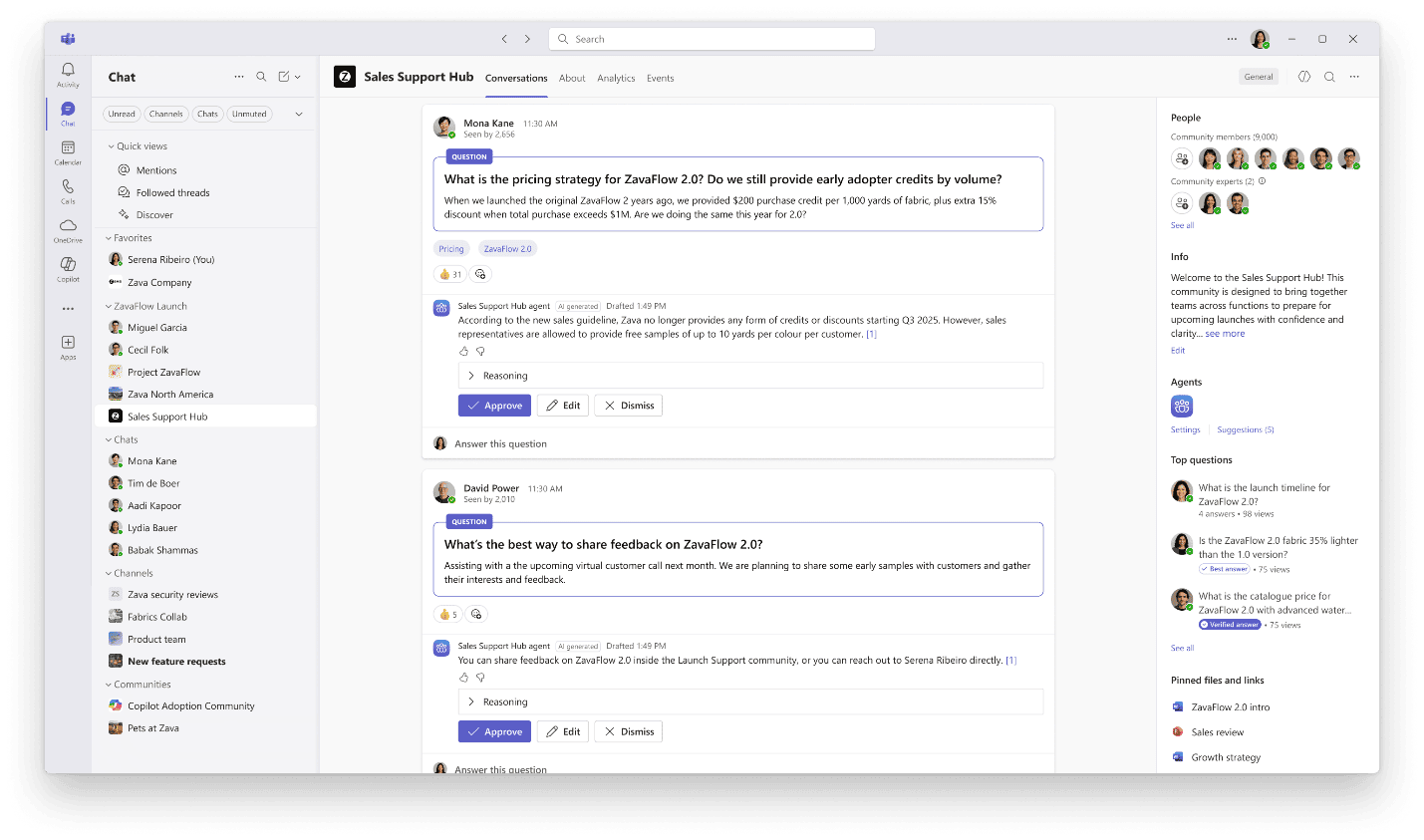Switch to the Analytics tab
1424x840 pixels.
(x=616, y=78)
